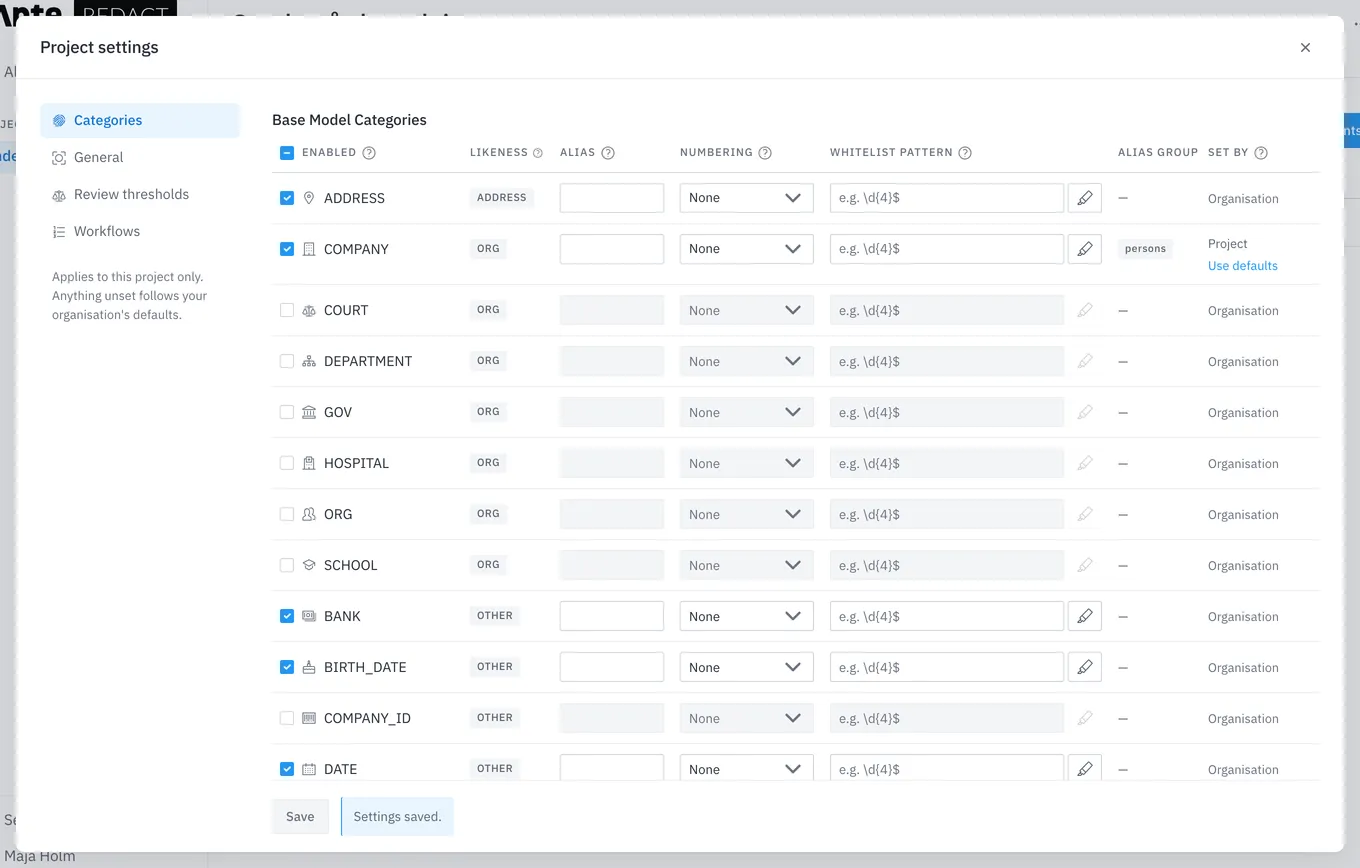Toggle the select-all ENABLED header checkbox
The height and width of the screenshot is (868, 1360).
pos(287,153)
